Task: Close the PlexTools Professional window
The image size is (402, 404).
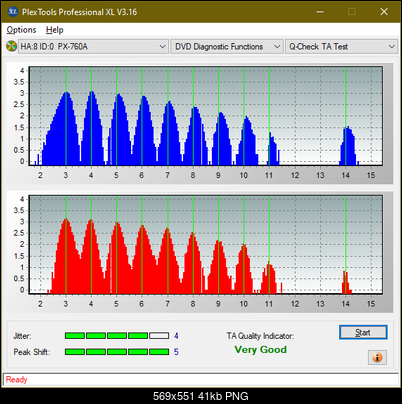Action: tap(384, 12)
